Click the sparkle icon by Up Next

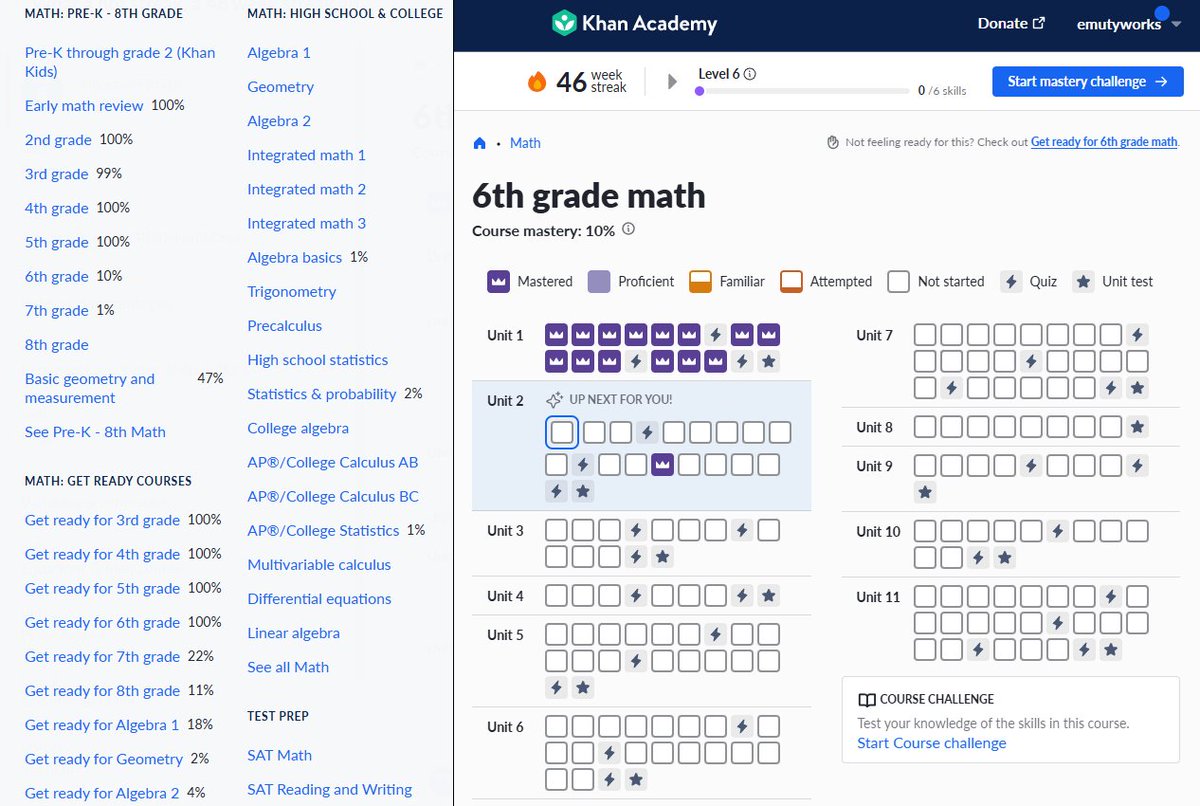(555, 399)
